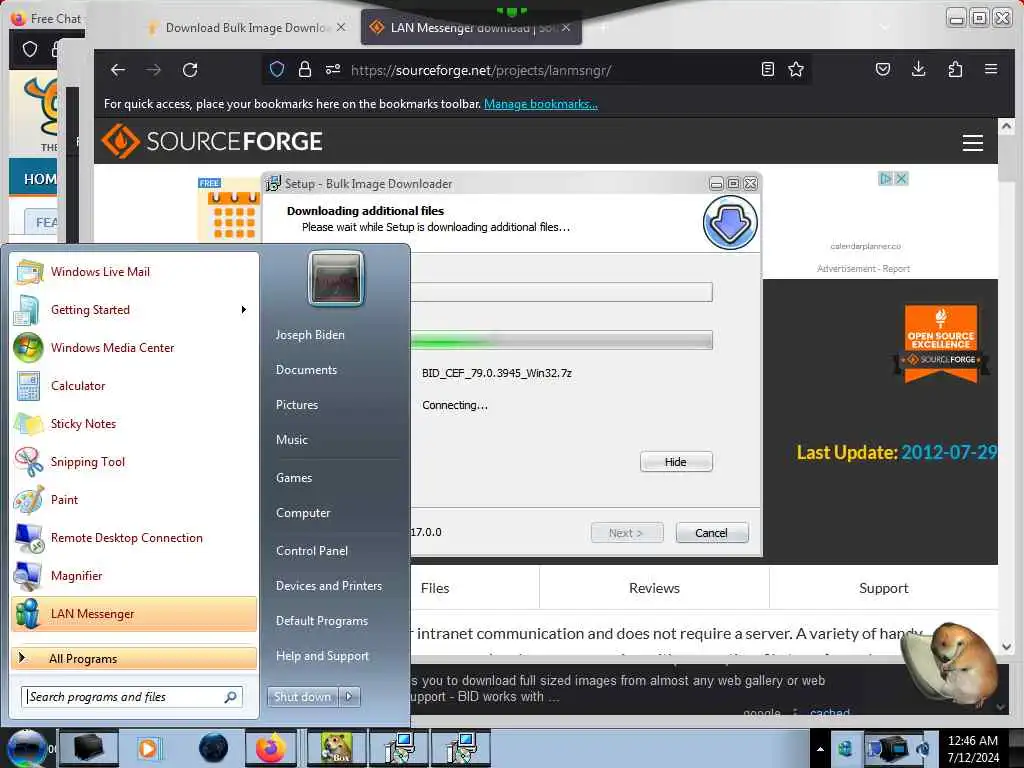
Task: Save to Pocket
Action: 883,69
